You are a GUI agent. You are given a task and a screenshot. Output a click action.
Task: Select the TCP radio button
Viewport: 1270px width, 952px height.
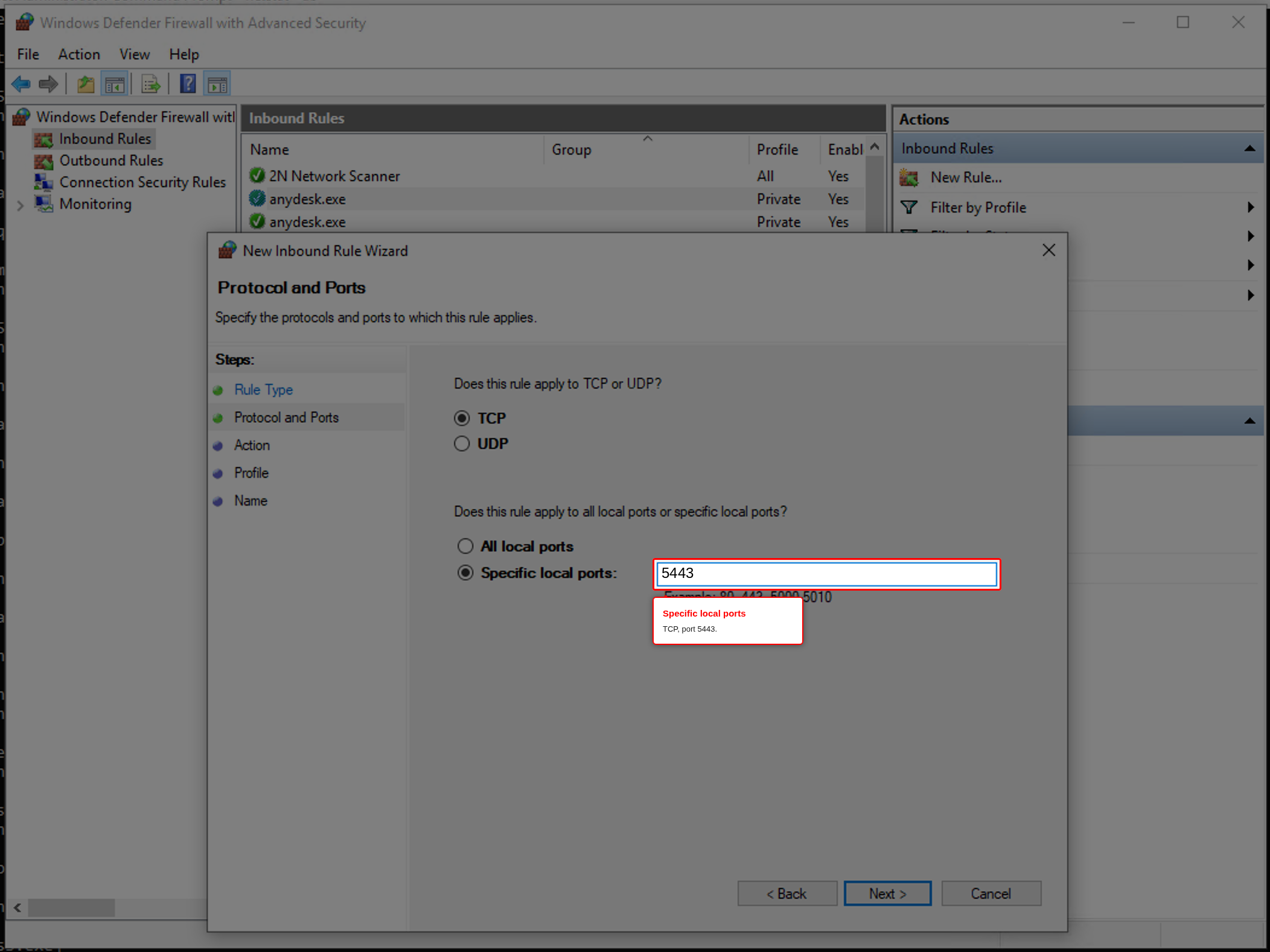462,418
